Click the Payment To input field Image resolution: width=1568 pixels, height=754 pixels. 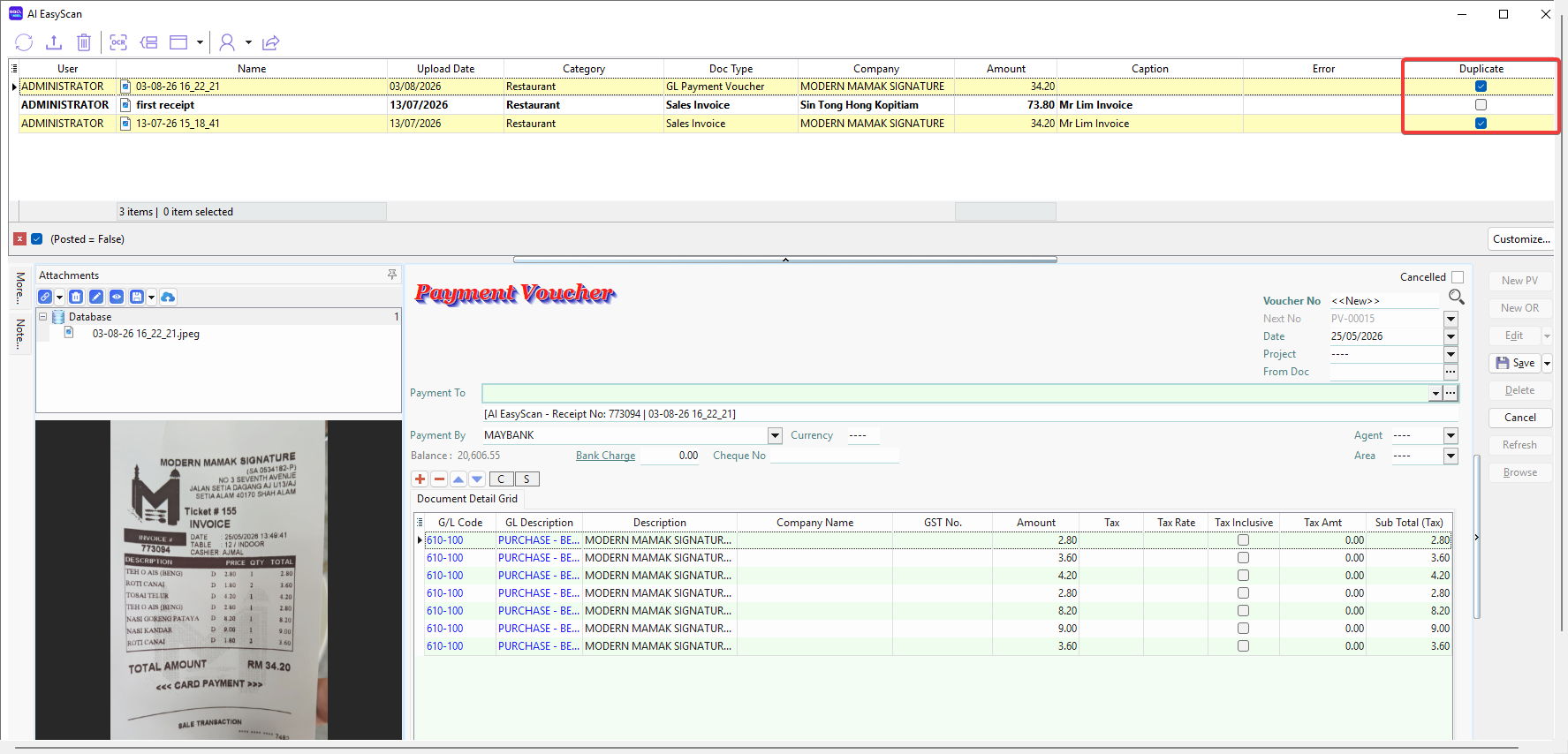(956, 393)
